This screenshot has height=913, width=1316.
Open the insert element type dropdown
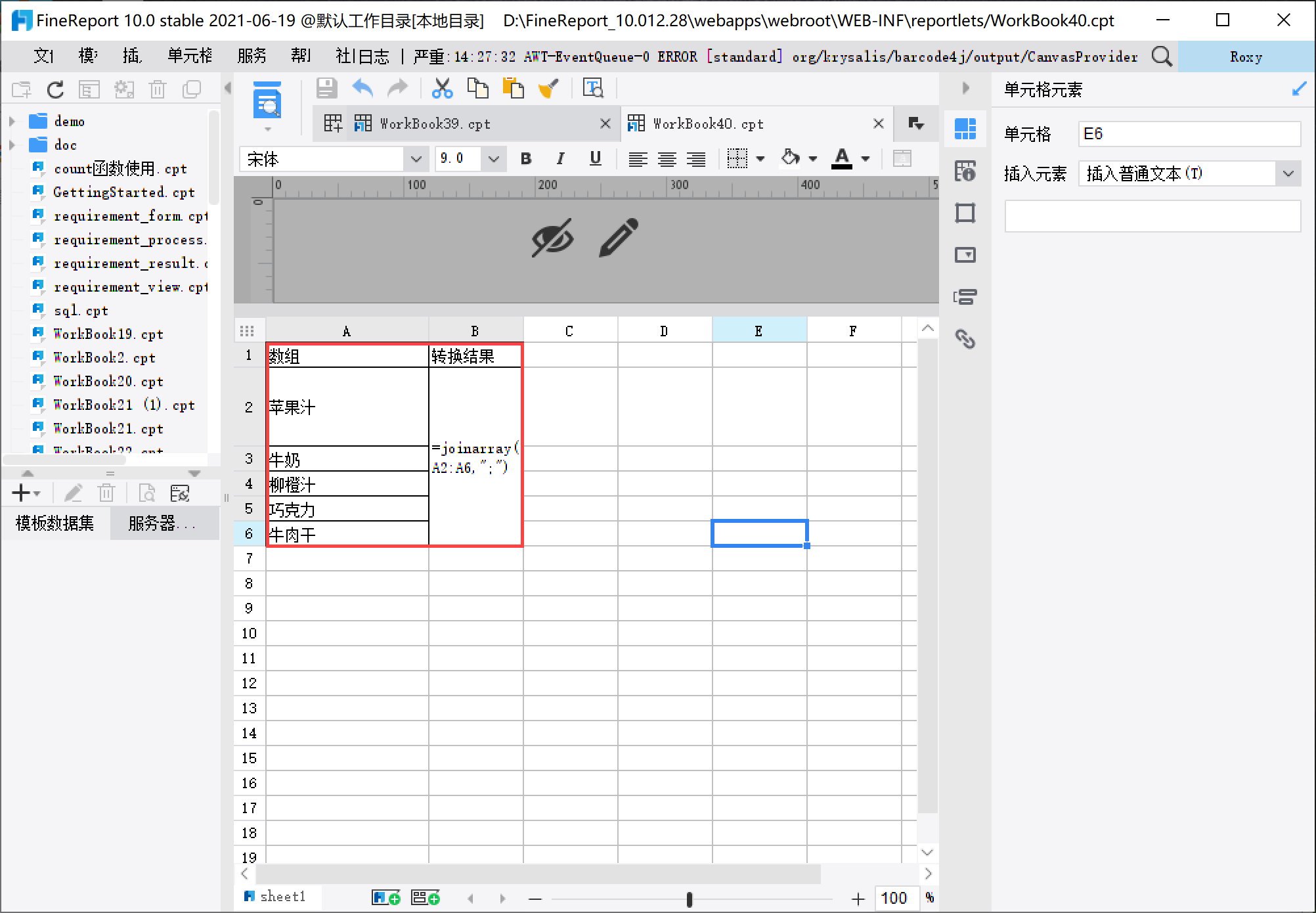click(x=1288, y=174)
